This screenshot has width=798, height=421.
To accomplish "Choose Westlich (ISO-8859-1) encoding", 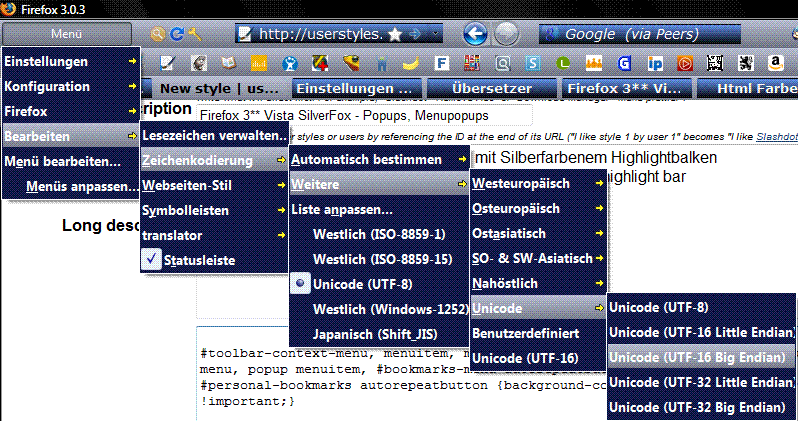I will pyautogui.click(x=379, y=234).
